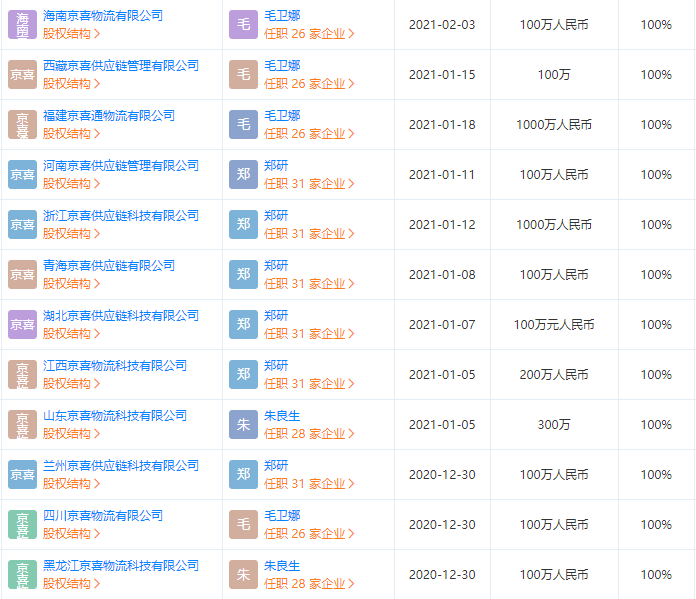Click 郑 avatar in the 青海京喜供应链 row
Screen dimensions: 696x599
pyautogui.click(x=243, y=275)
